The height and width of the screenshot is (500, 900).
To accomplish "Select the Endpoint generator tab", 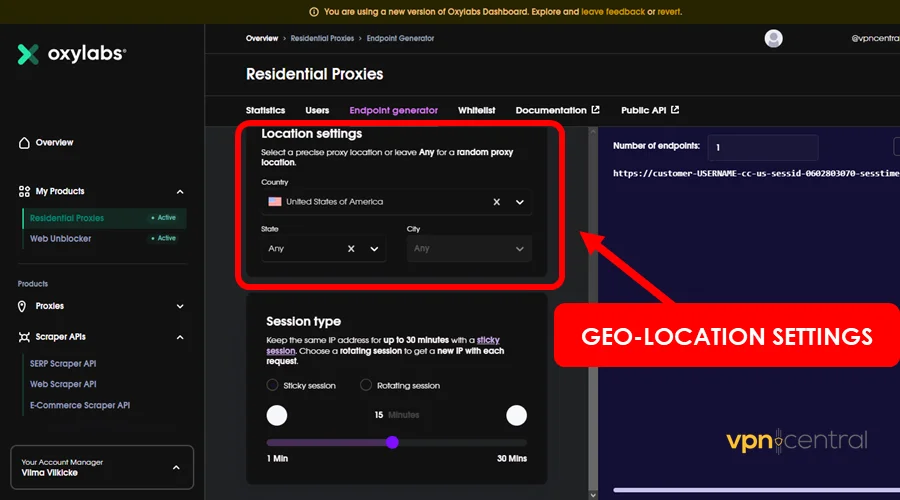I will 394,110.
